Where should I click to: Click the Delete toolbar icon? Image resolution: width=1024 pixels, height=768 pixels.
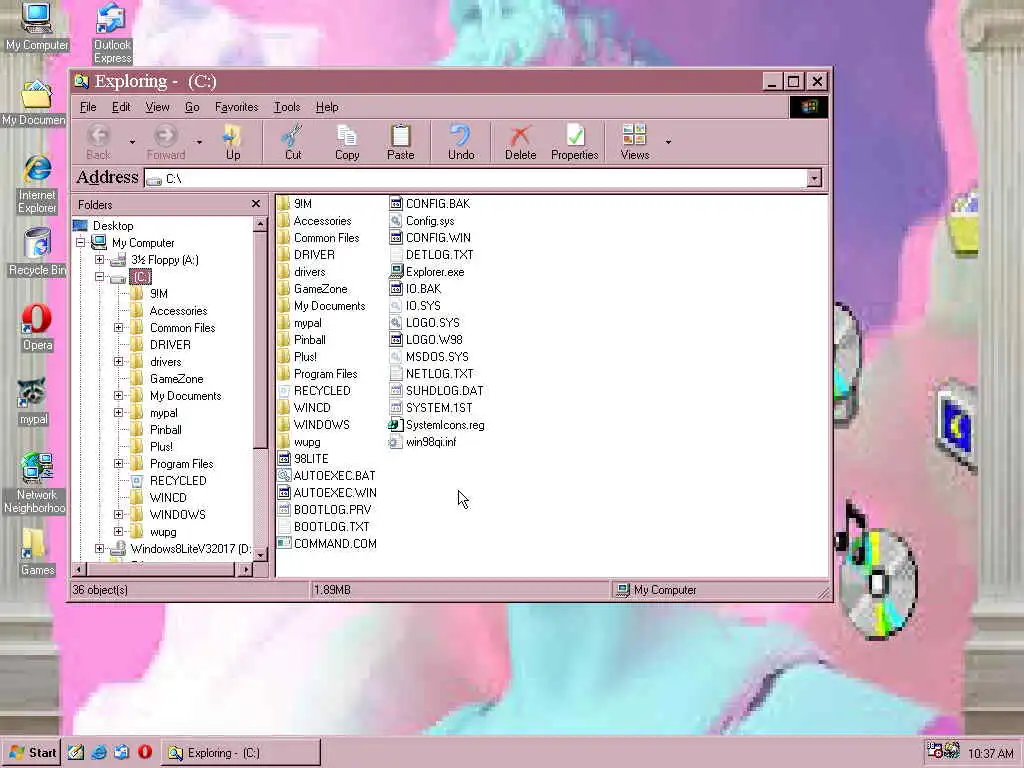coord(520,135)
